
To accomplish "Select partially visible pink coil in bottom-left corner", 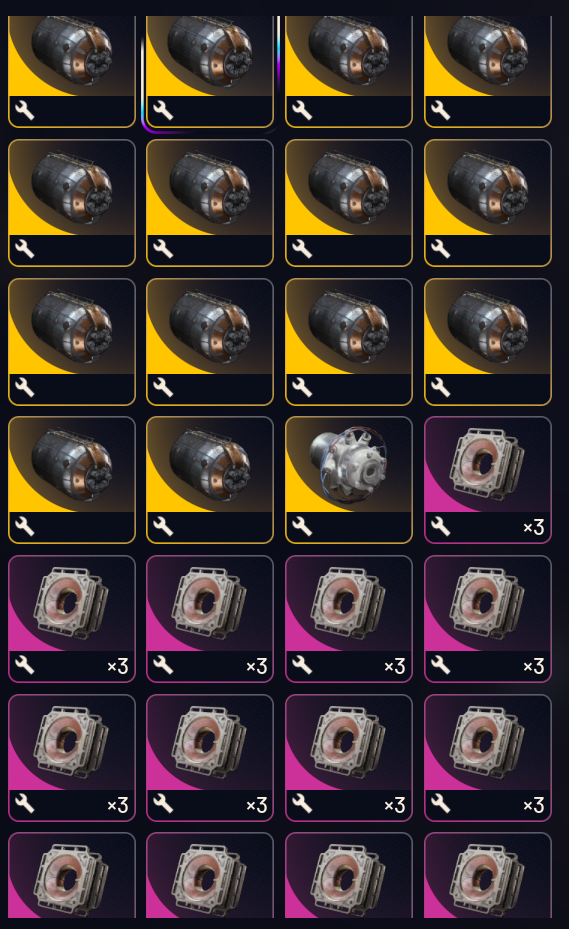I will coord(72,875).
